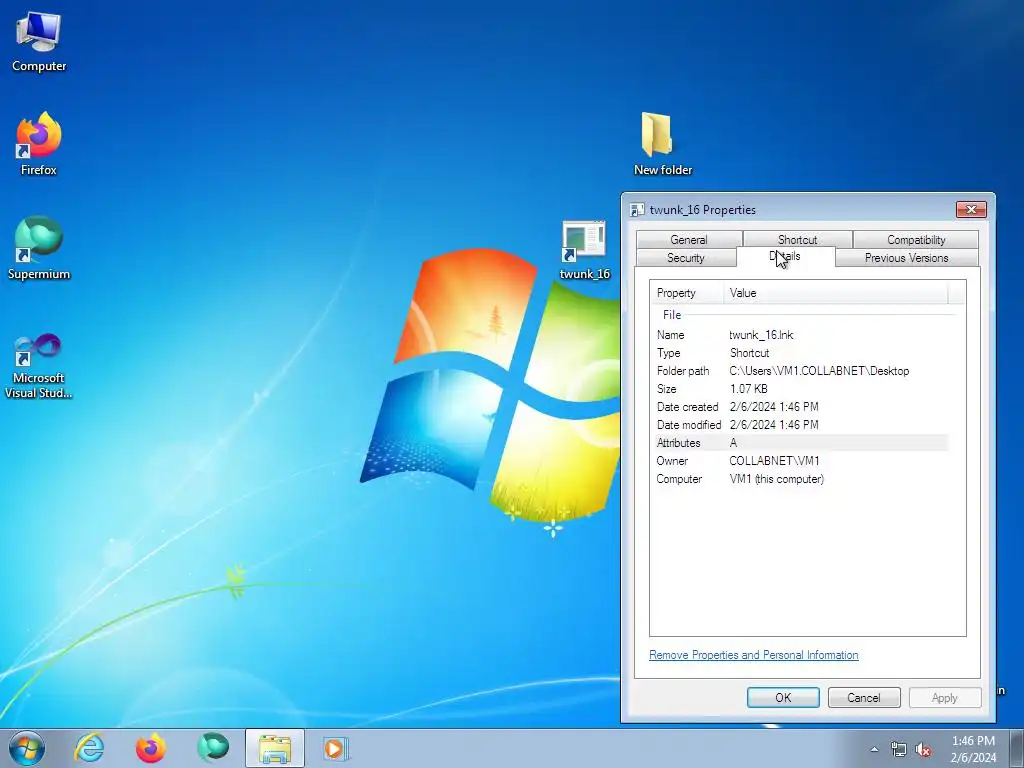Launch Supermium from the taskbar
The height and width of the screenshot is (768, 1024).
(x=213, y=748)
